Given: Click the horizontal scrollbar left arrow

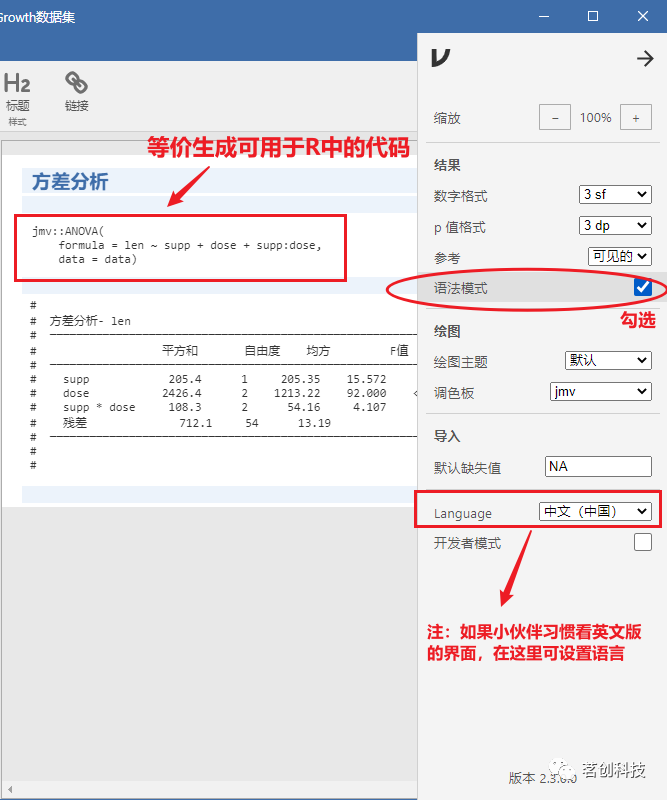Looking at the screenshot, I should [10, 790].
